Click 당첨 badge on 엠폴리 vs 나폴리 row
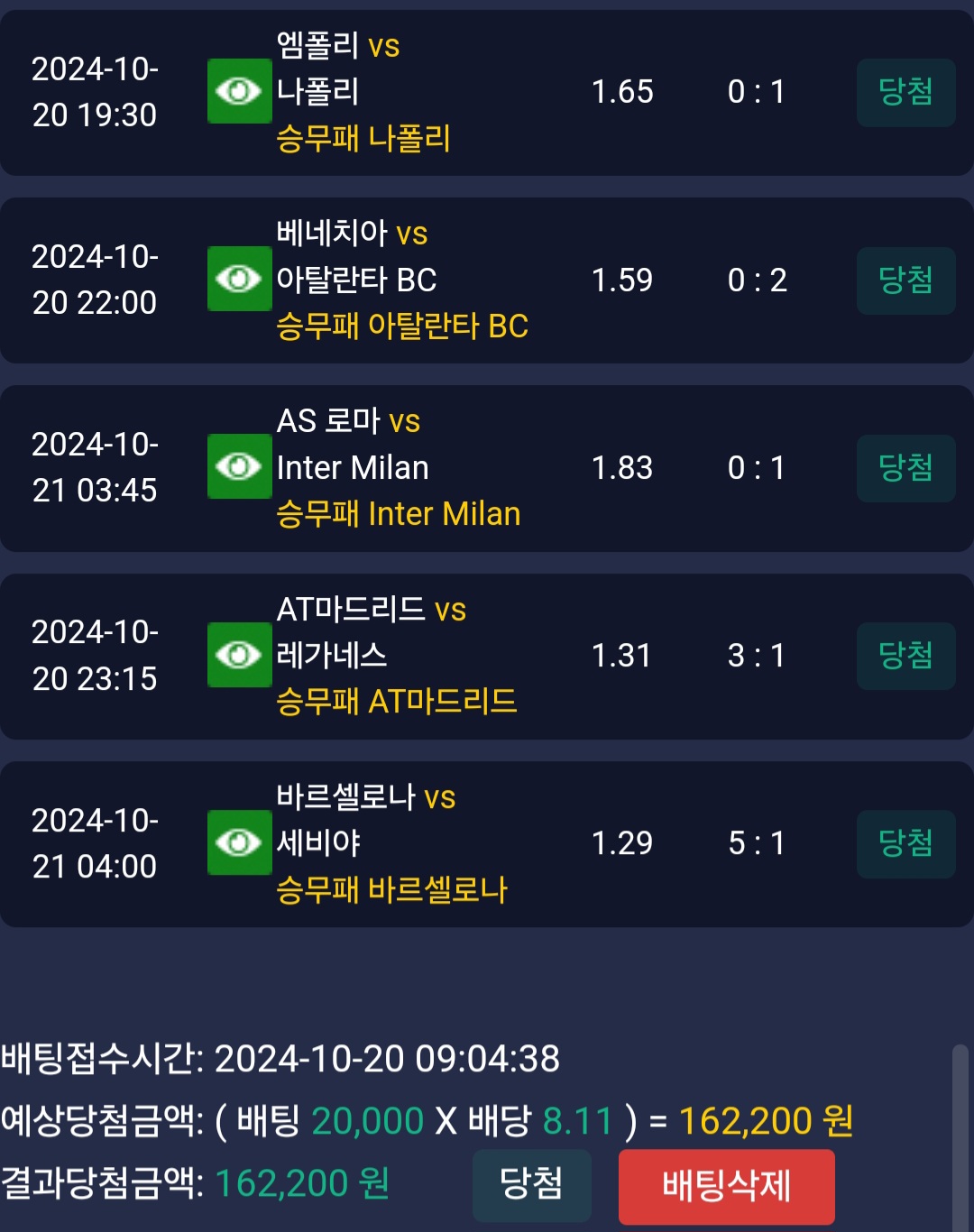The width and height of the screenshot is (974, 1232). [905, 92]
